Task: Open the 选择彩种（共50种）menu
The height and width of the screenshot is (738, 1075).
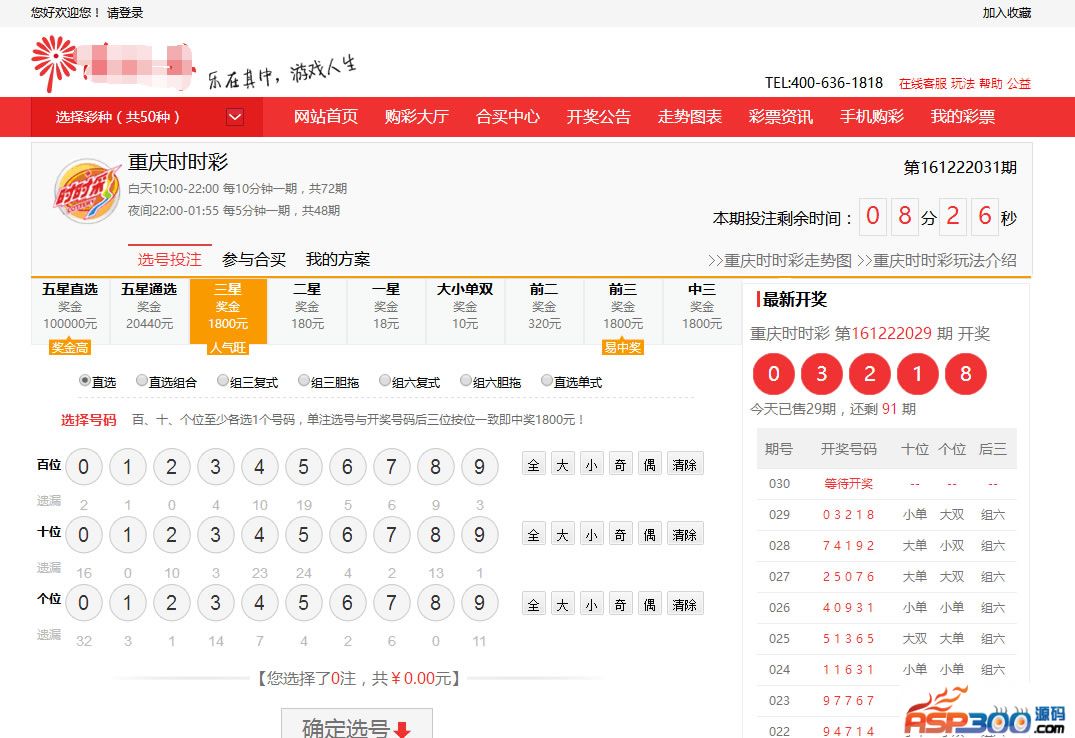Action: 147,117
